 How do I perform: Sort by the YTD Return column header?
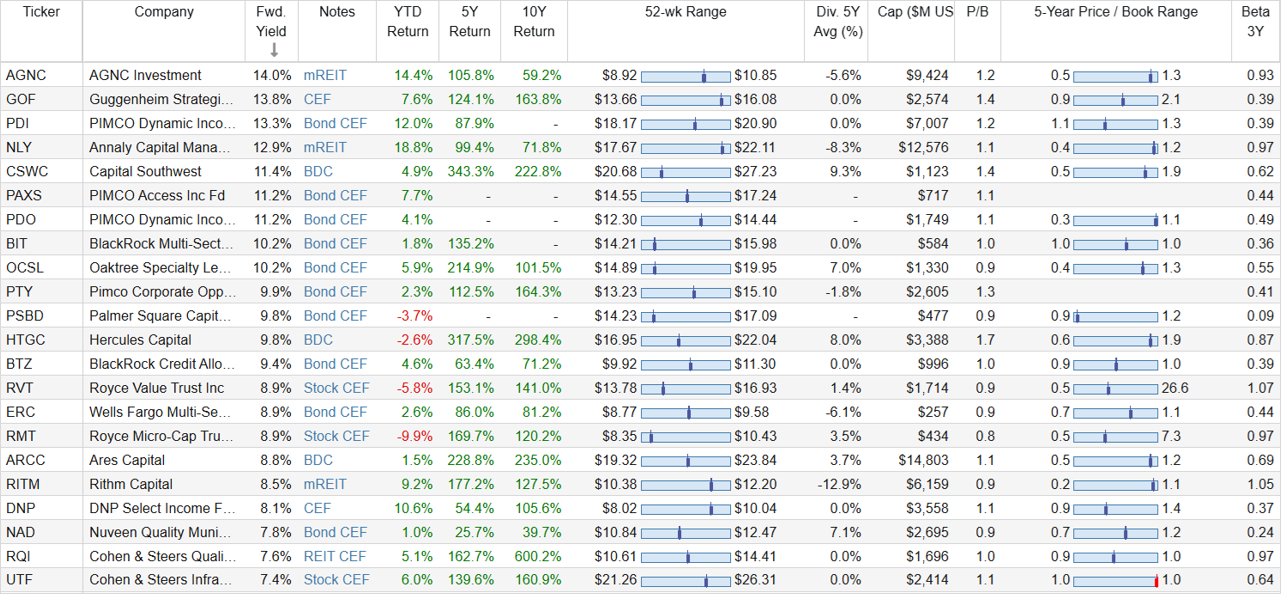(x=407, y=21)
